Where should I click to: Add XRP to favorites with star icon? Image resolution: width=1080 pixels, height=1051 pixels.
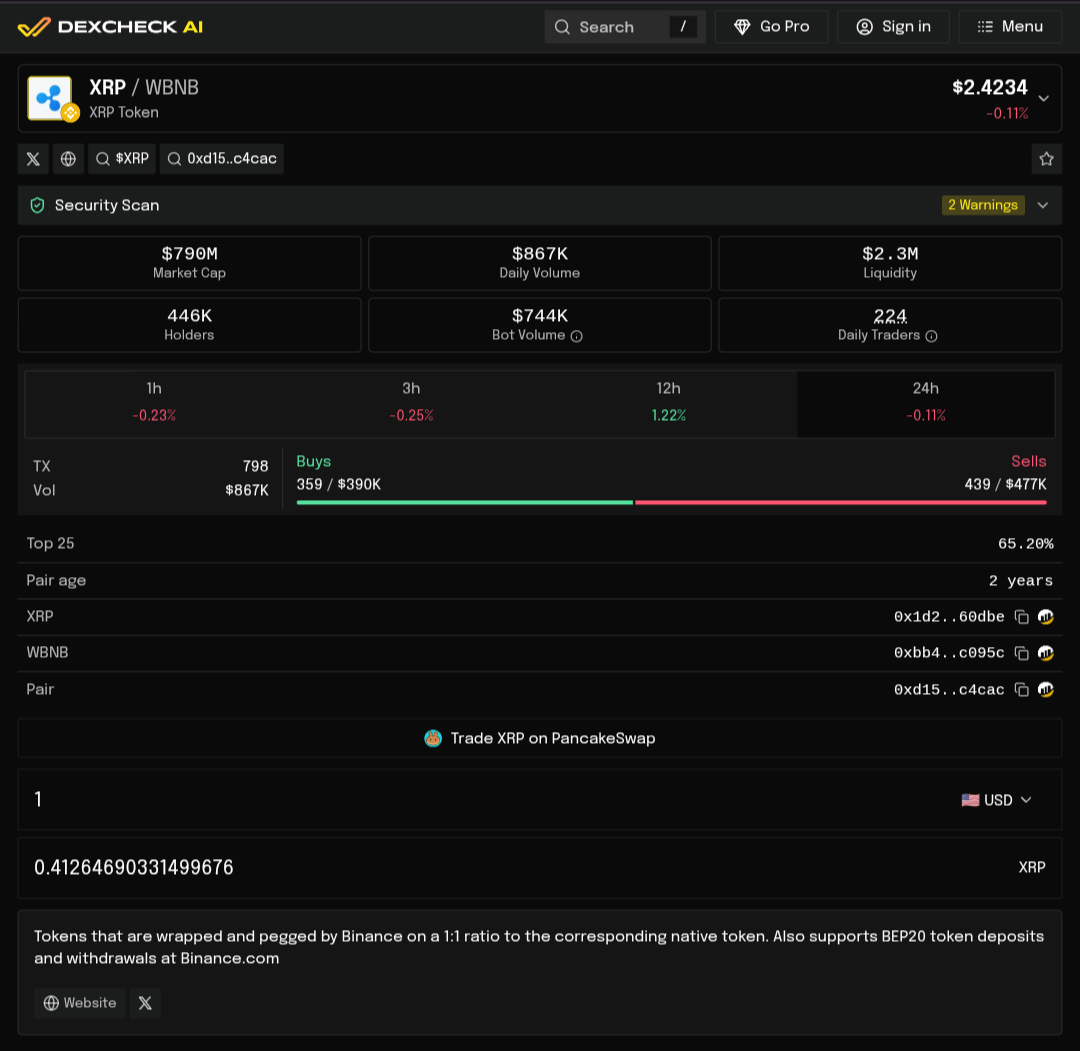pyautogui.click(x=1046, y=159)
